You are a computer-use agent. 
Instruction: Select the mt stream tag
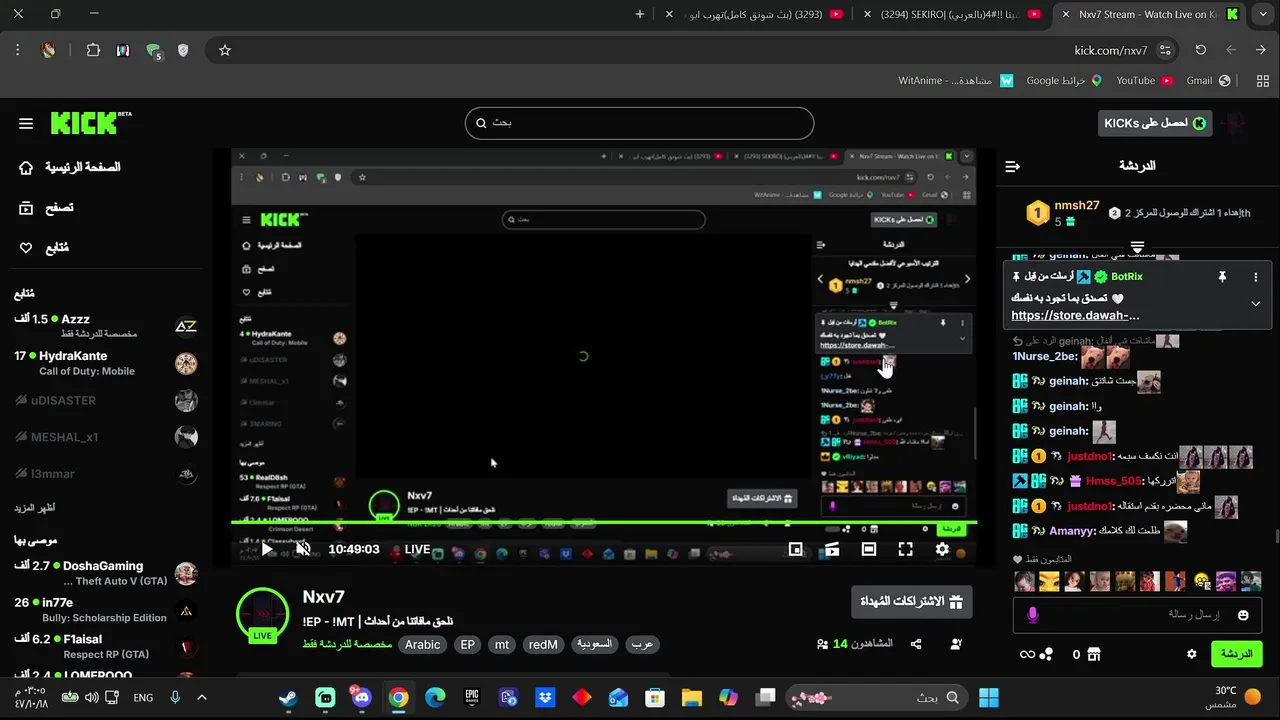(502, 645)
